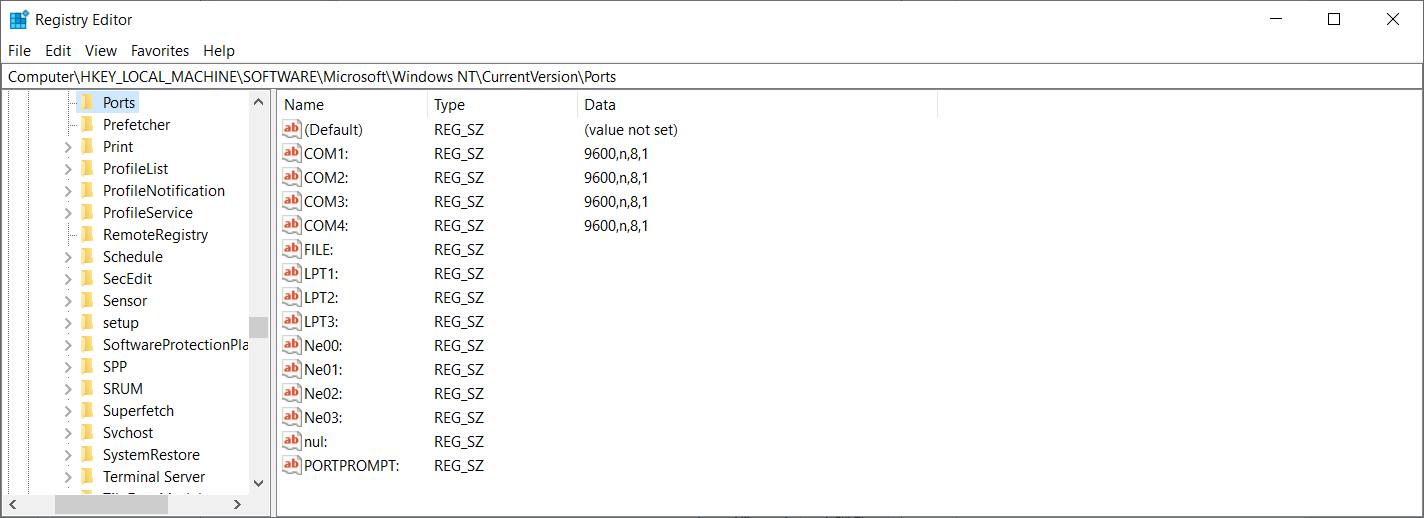Screen dimensions: 1424x518
Task: Select the Superfetch tree key
Action: [138, 410]
